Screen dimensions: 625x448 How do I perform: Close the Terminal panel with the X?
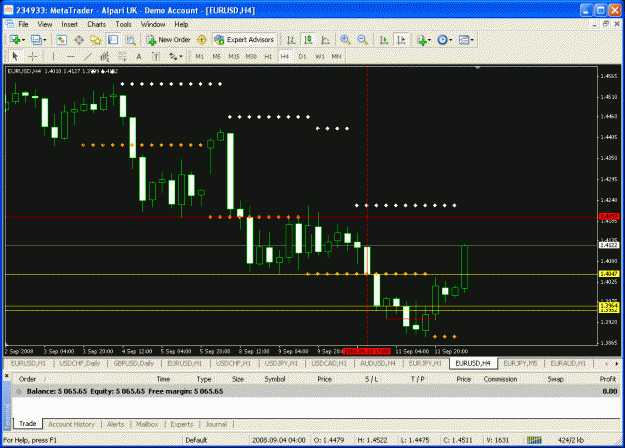point(6,376)
